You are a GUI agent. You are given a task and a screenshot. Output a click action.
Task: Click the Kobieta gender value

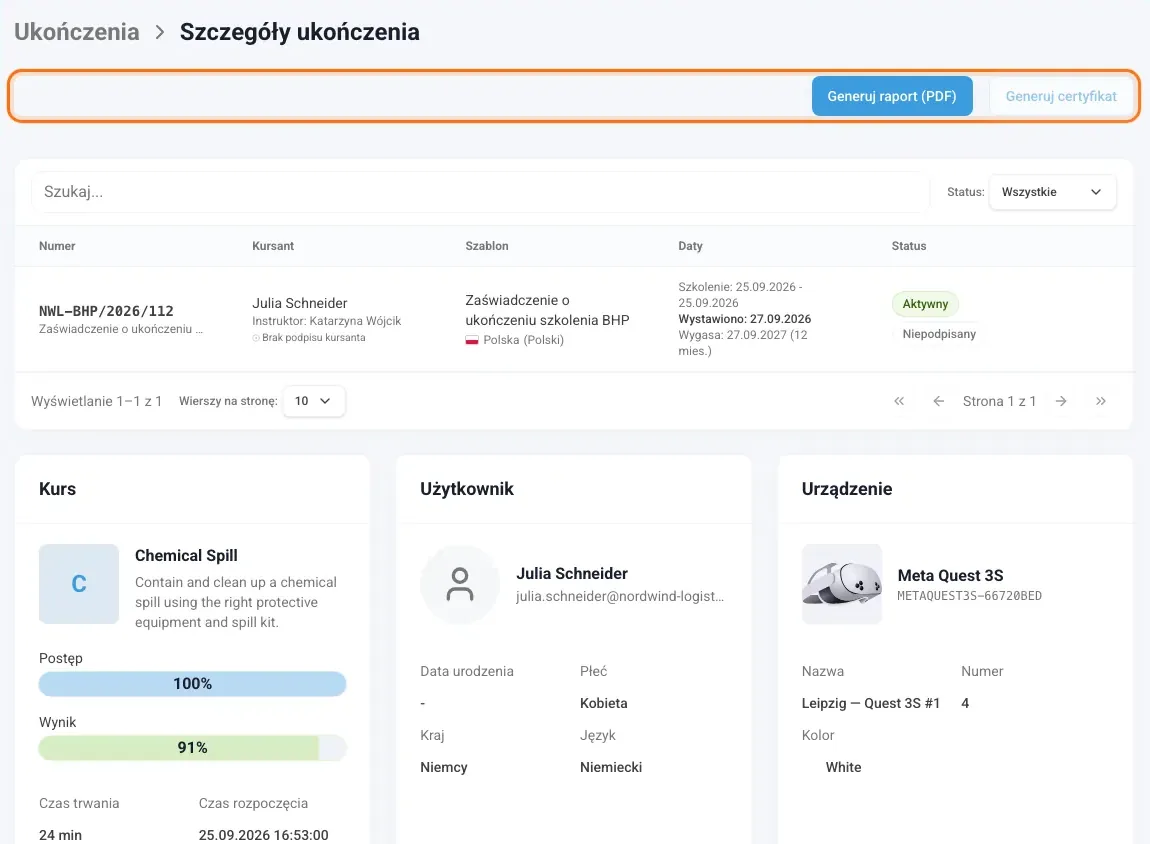(604, 703)
